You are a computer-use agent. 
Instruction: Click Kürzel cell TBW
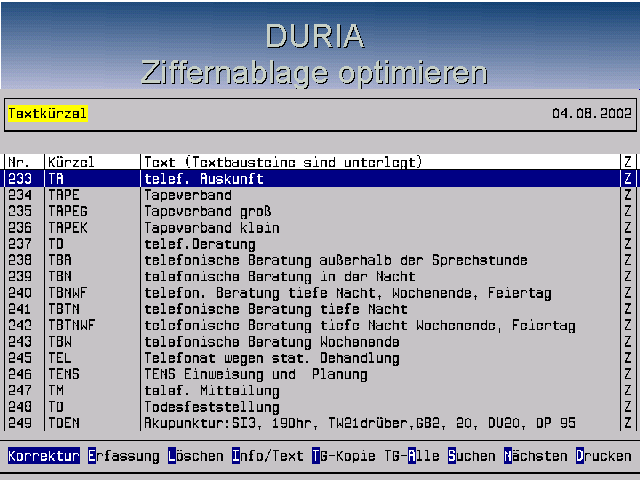point(60,342)
